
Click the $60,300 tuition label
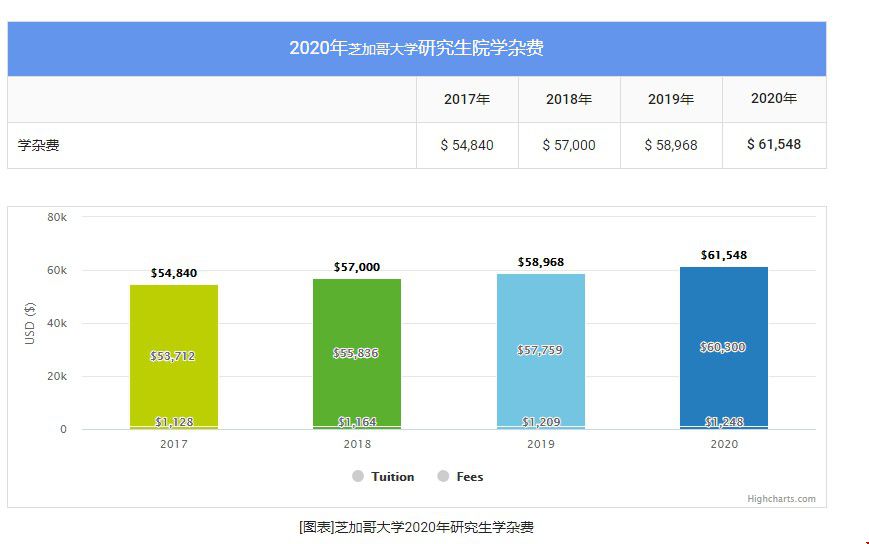coord(722,347)
